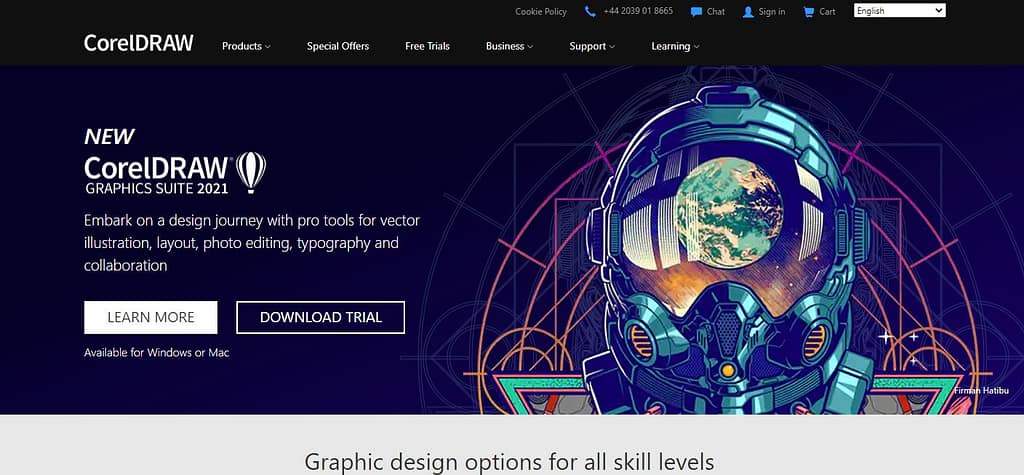Click the Sign in link text
1024x475 pixels.
772,12
